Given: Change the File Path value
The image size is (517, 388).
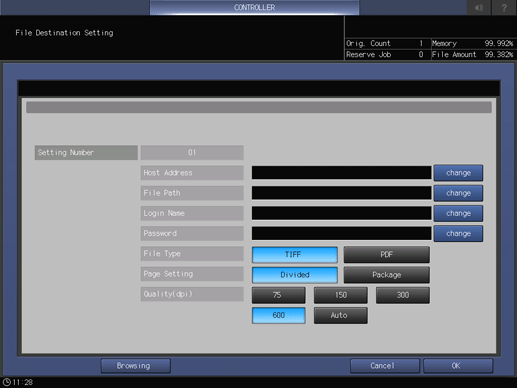Looking at the screenshot, I should click(458, 193).
